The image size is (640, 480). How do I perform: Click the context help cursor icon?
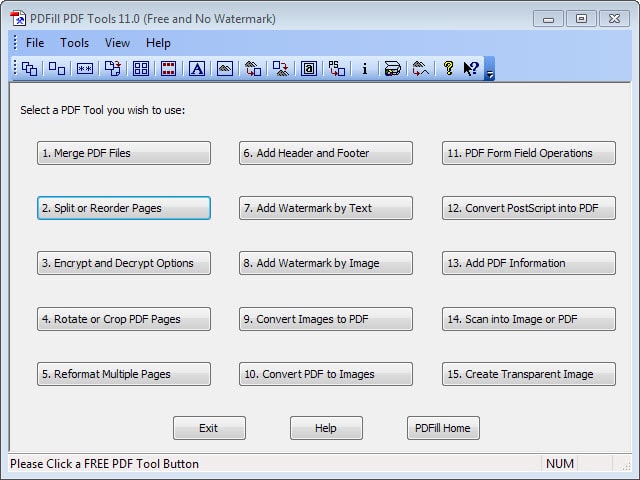471,69
